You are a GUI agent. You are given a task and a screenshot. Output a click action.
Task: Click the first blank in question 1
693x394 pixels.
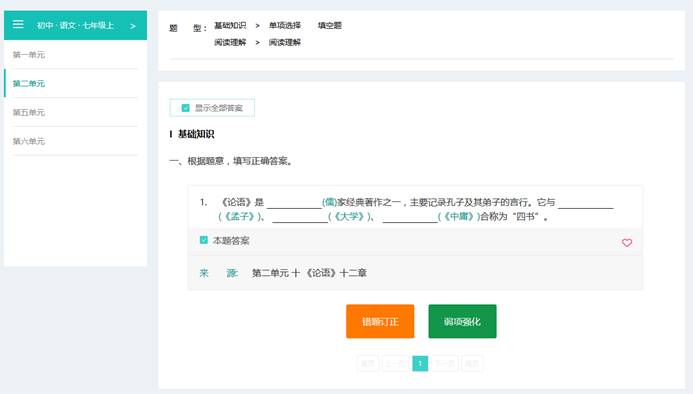point(294,203)
